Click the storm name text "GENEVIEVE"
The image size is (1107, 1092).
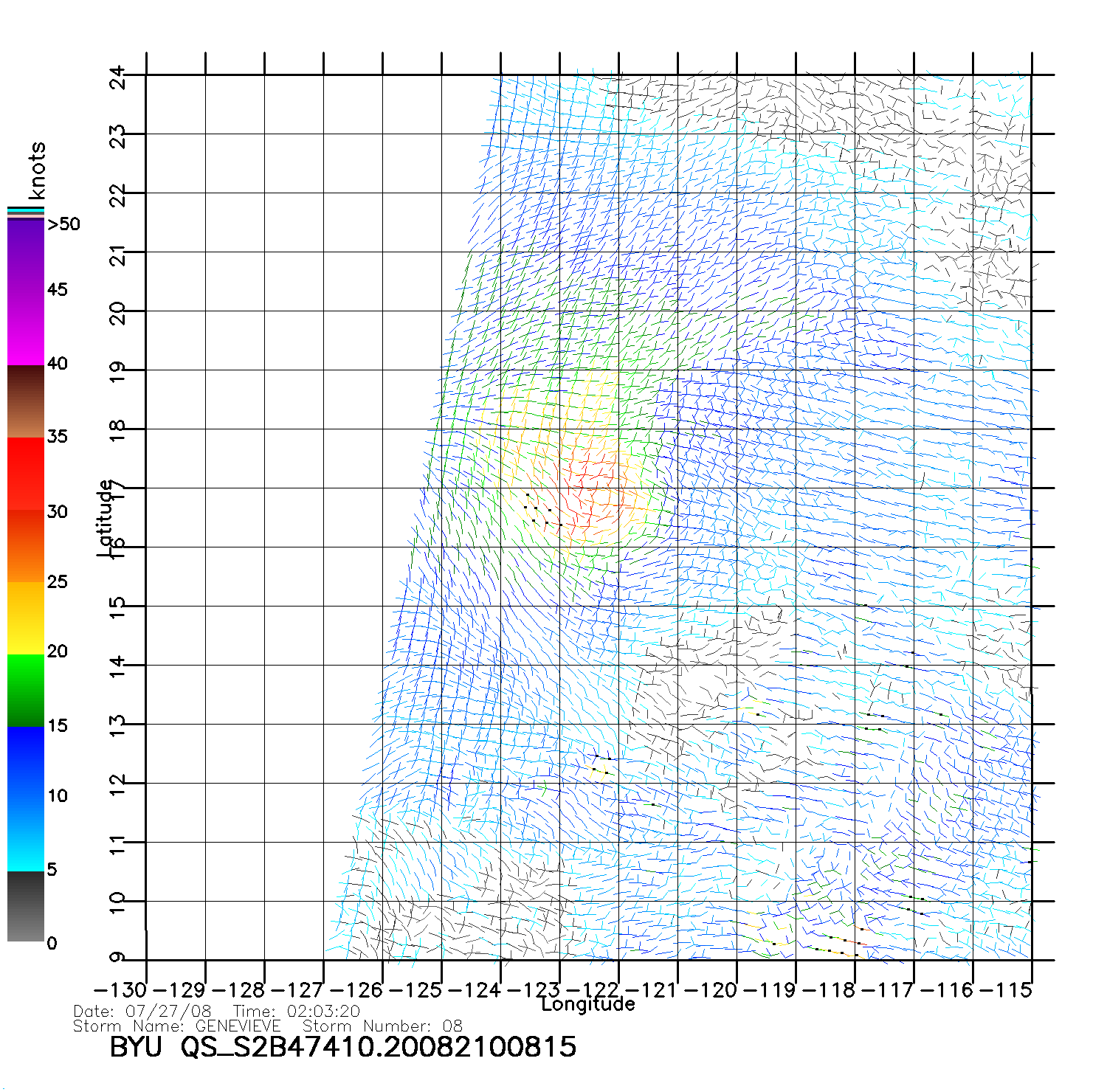click(x=238, y=1026)
